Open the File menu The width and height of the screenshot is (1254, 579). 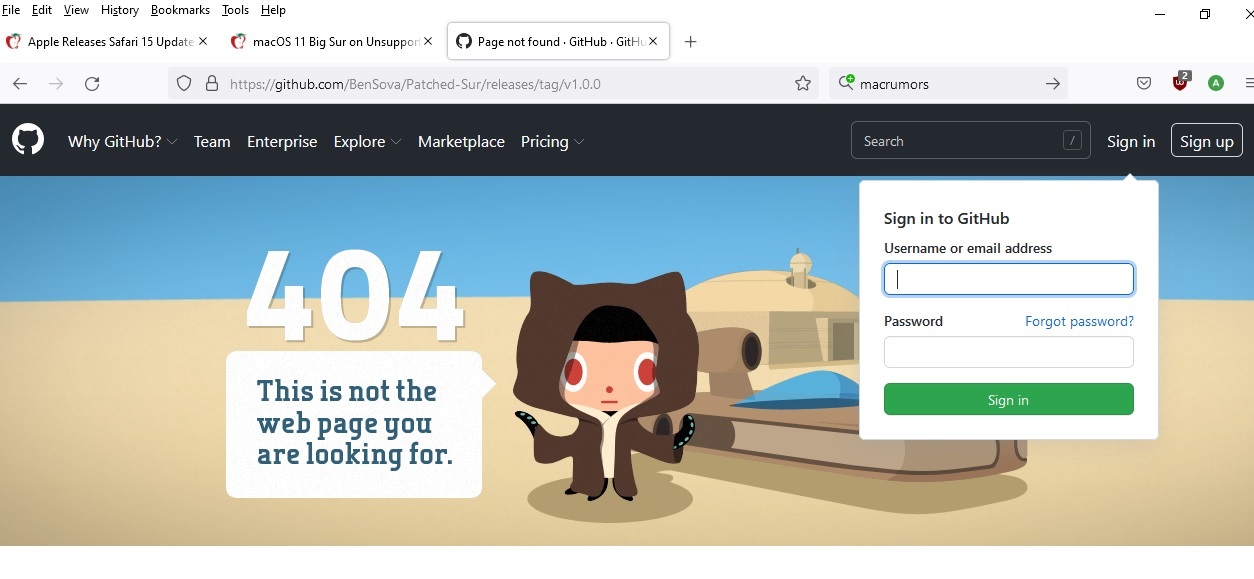click(x=11, y=10)
